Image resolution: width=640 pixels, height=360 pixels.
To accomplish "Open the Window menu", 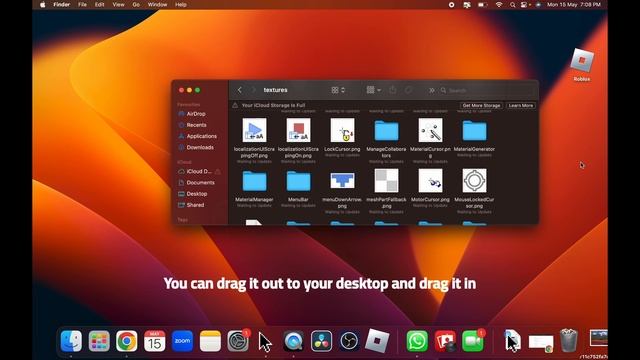I will (158, 5).
